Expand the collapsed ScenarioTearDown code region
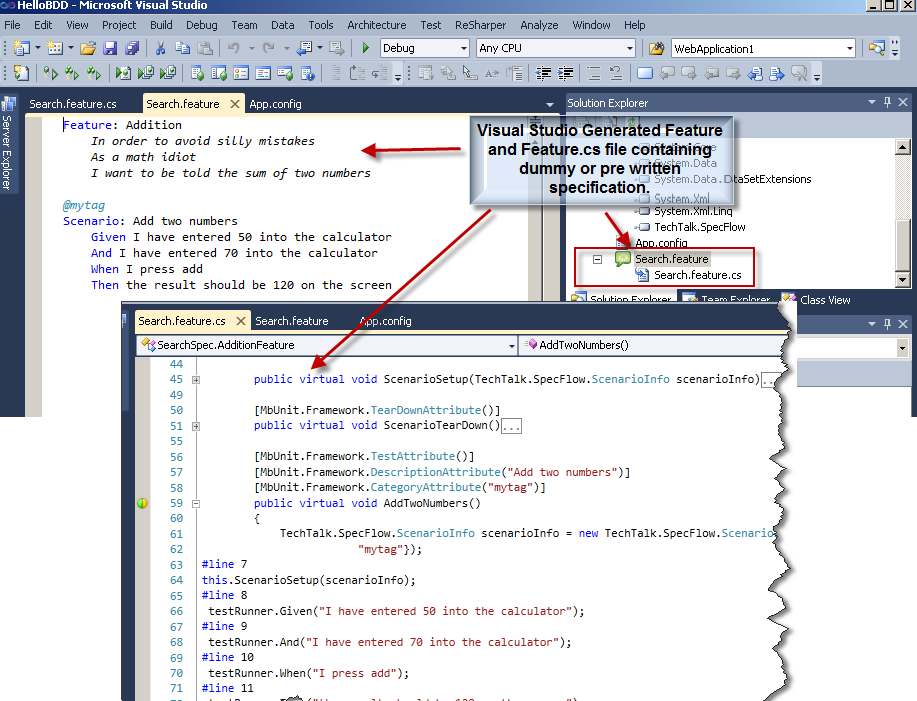This screenshot has height=701, width=917. [x=196, y=426]
